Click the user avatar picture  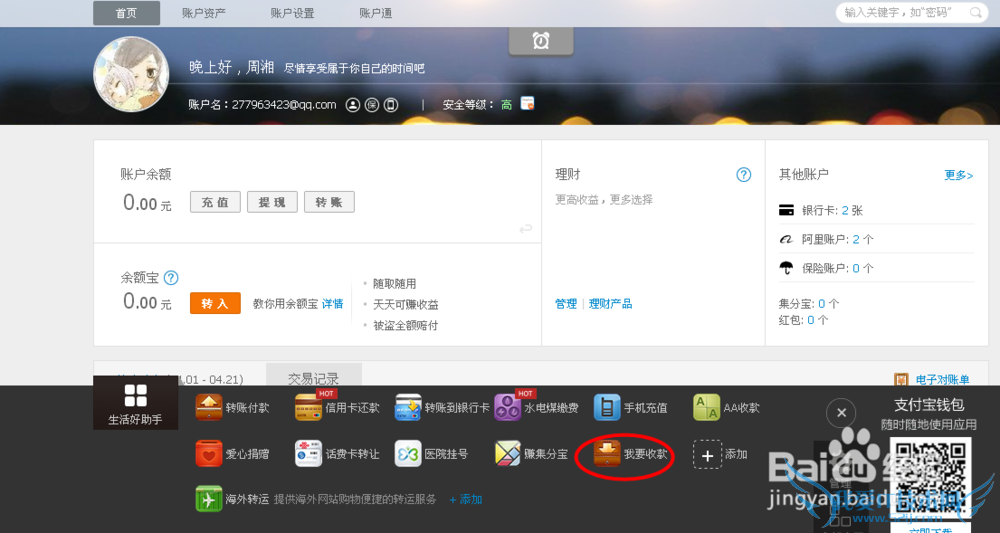pos(131,73)
